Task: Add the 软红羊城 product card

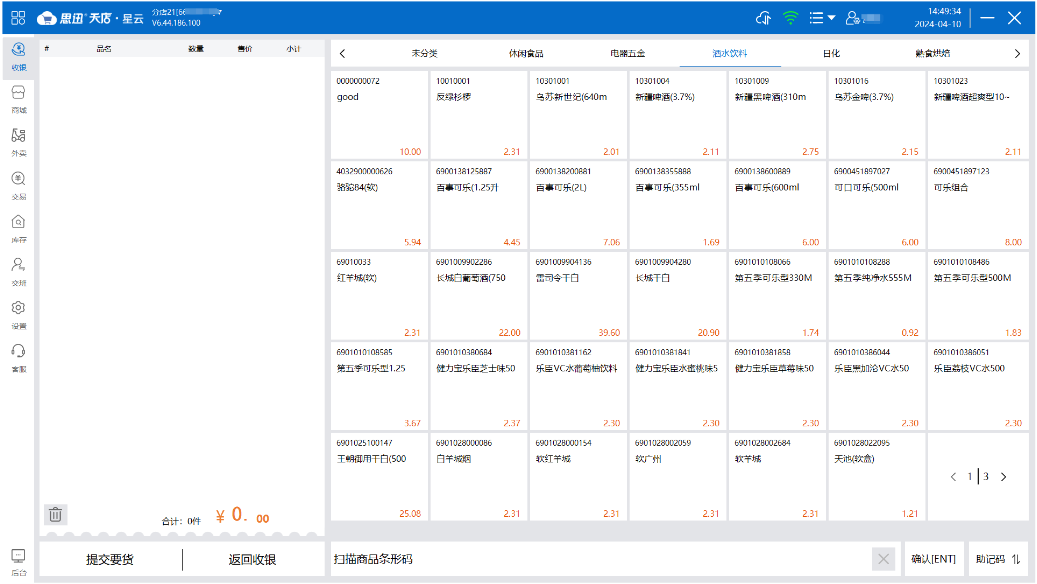Action: [x=578, y=477]
